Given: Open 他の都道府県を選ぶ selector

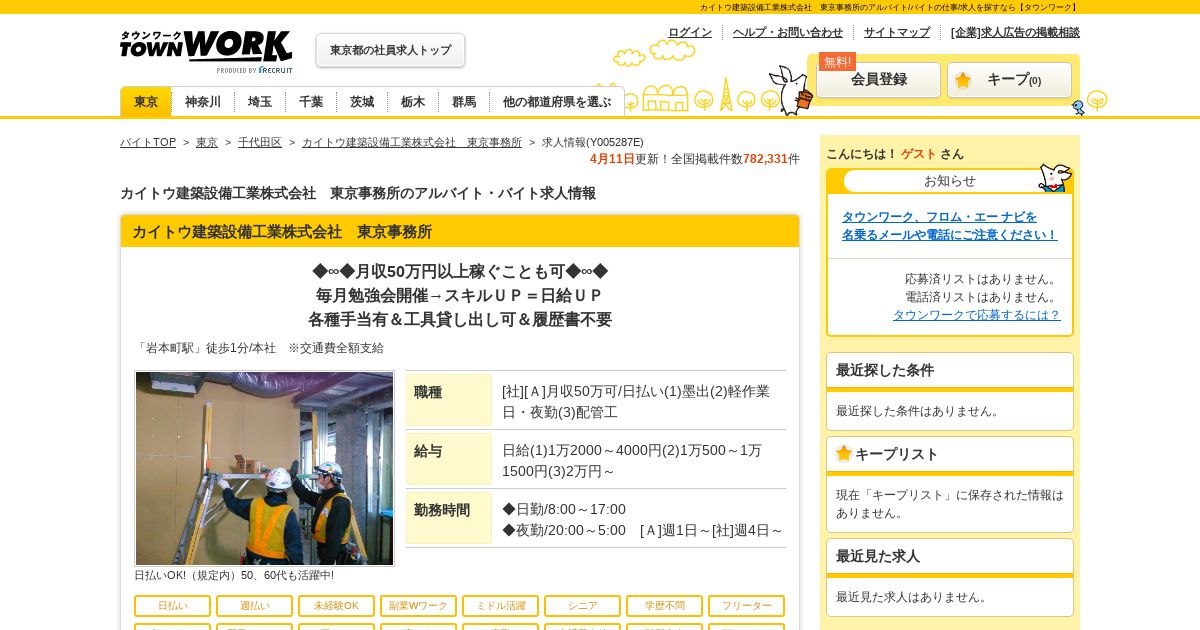Looking at the screenshot, I should (557, 101).
